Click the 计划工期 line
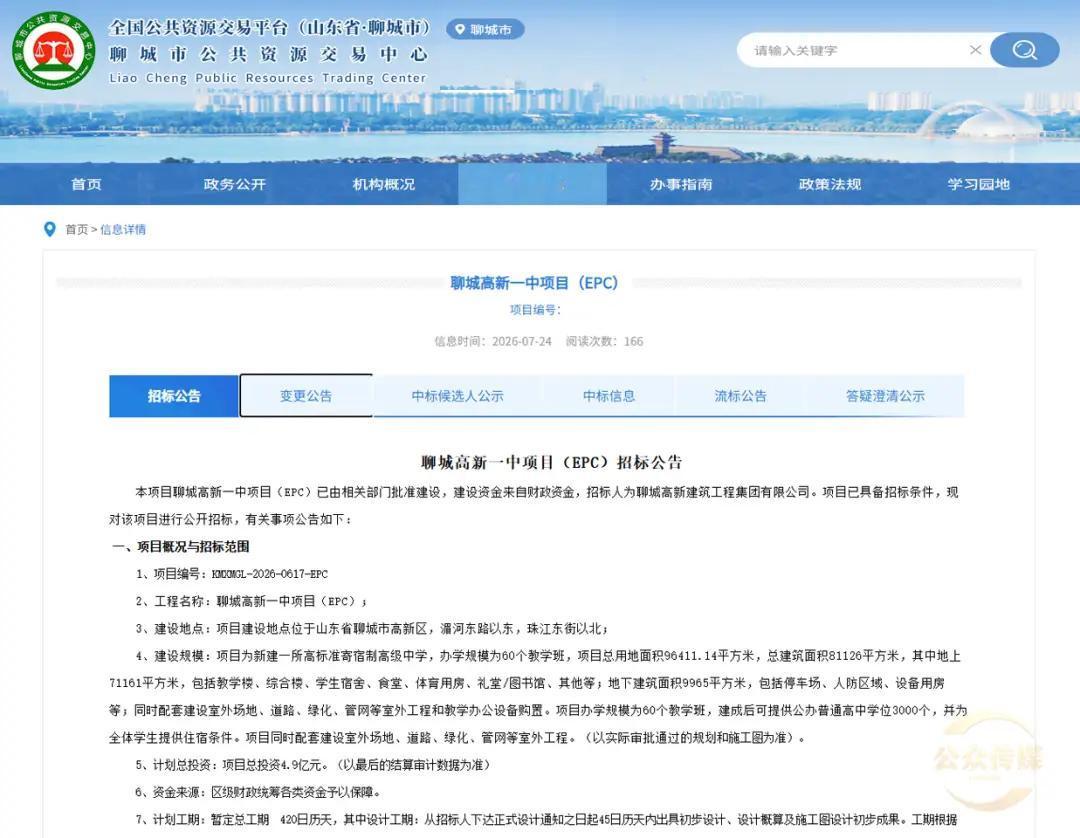Image resolution: width=1080 pixels, height=838 pixels. click(546, 819)
